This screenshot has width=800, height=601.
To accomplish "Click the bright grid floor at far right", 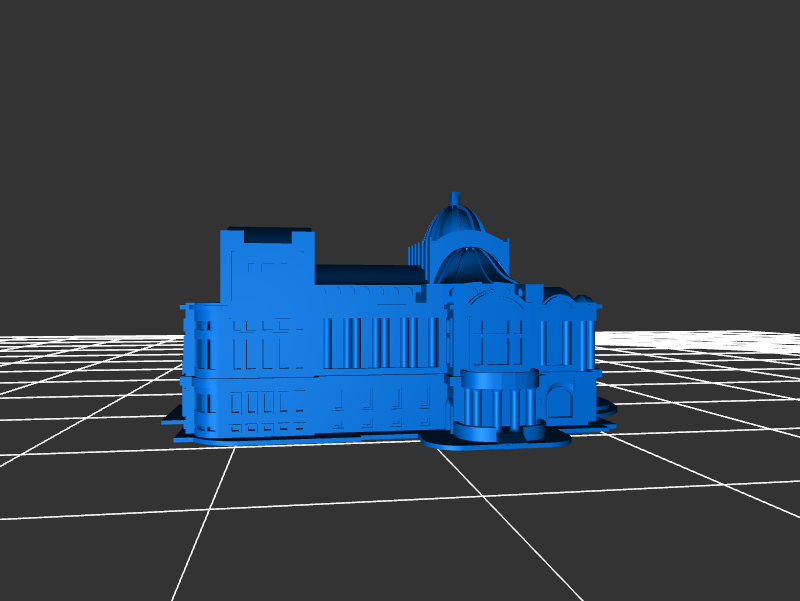I will pyautogui.click(x=720, y=342).
